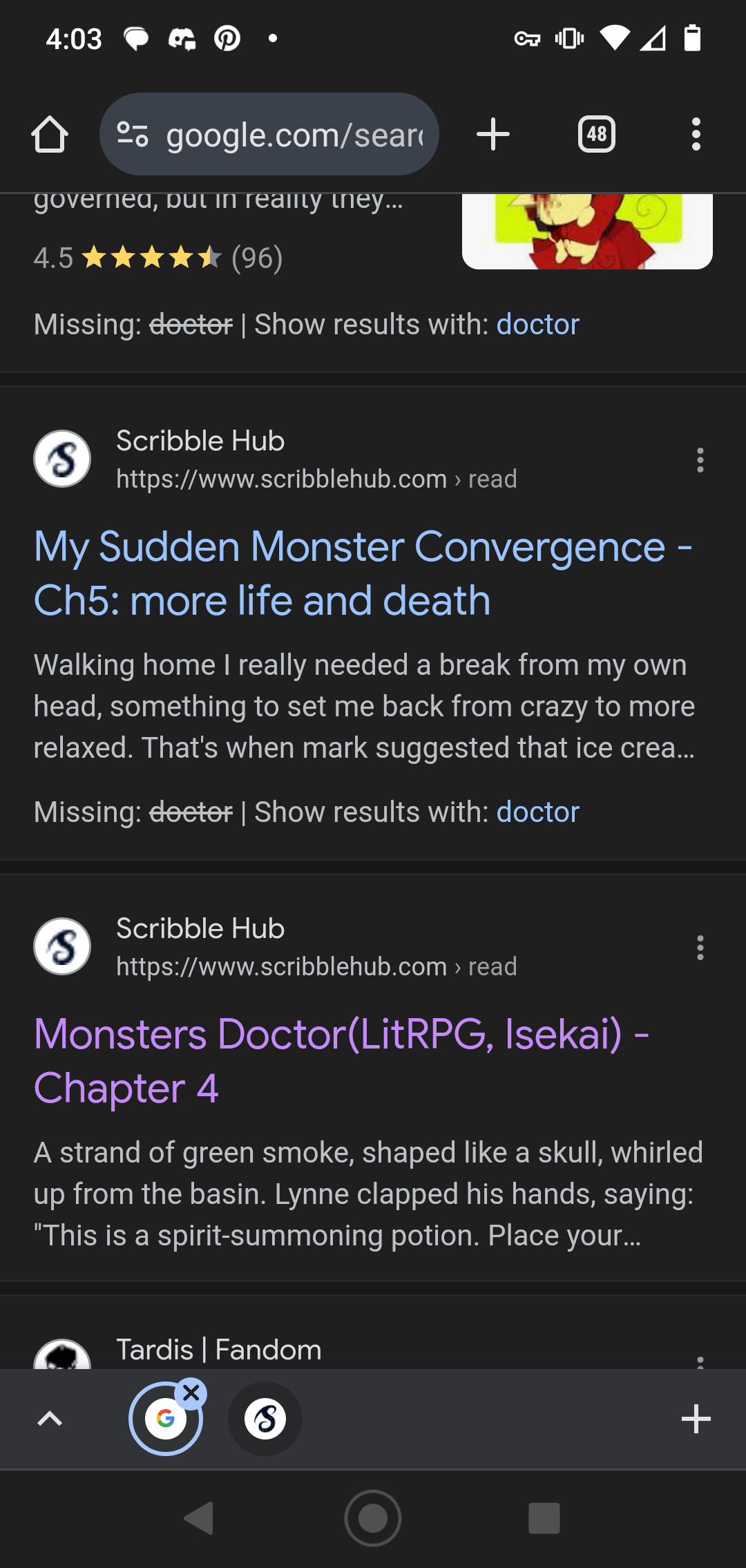This screenshot has width=746, height=1568.
Task: Open the tab switcher showing 48 tabs
Action: coord(597,134)
